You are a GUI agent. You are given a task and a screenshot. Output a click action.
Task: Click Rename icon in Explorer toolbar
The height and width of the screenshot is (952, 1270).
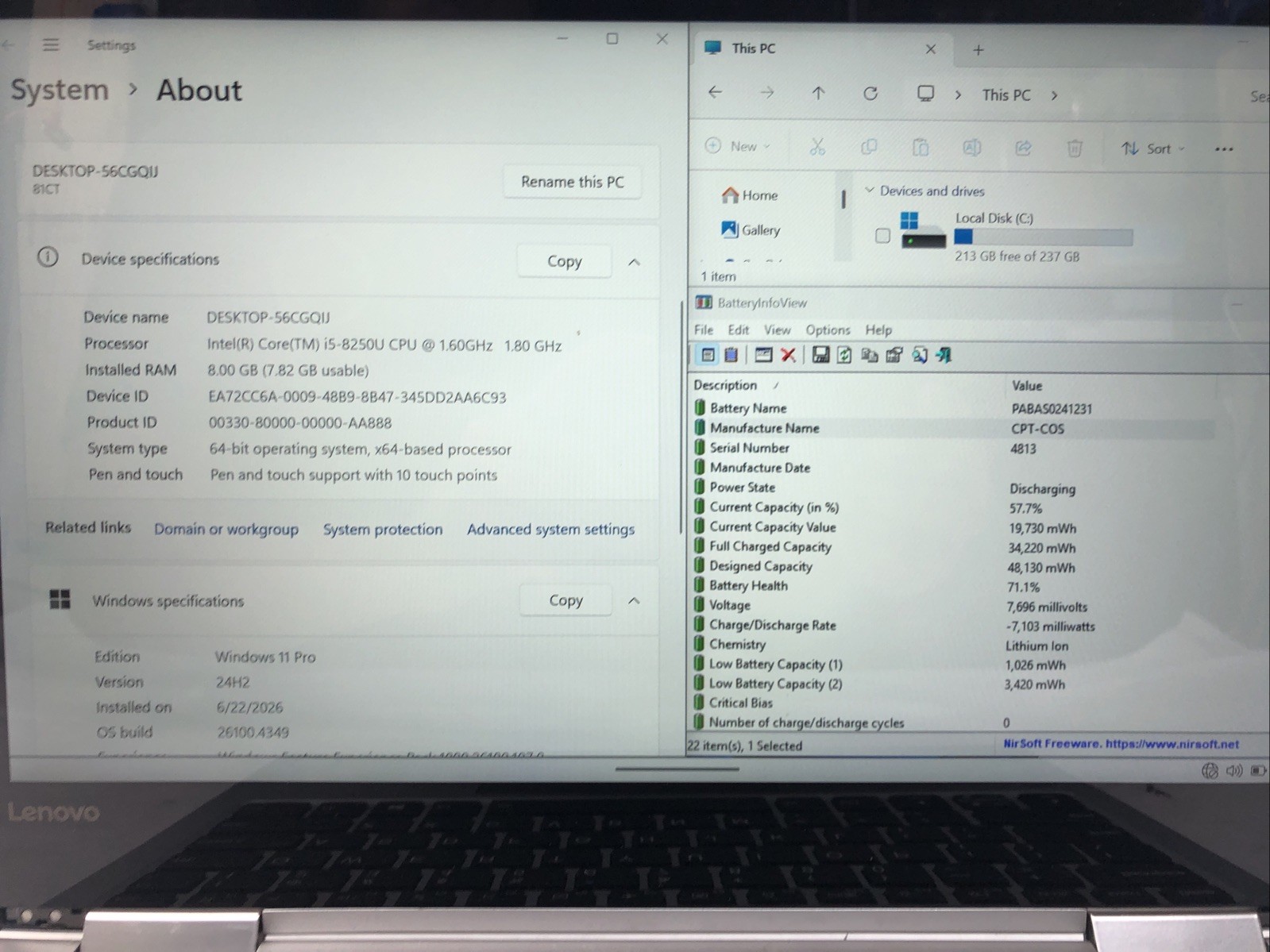pos(971,147)
